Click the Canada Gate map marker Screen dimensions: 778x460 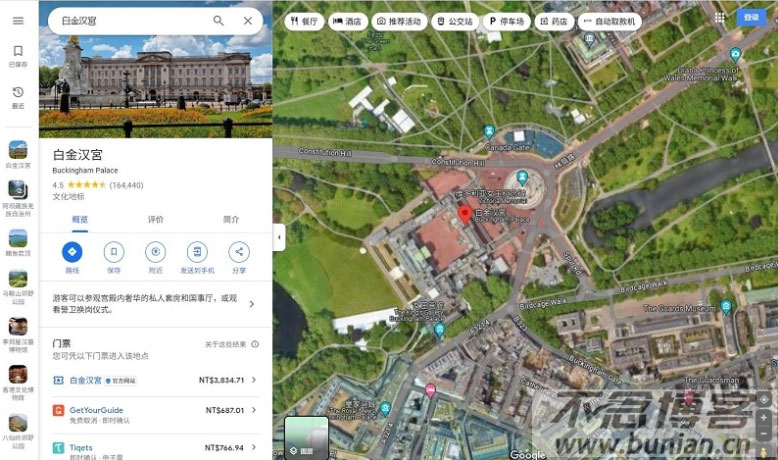(489, 132)
